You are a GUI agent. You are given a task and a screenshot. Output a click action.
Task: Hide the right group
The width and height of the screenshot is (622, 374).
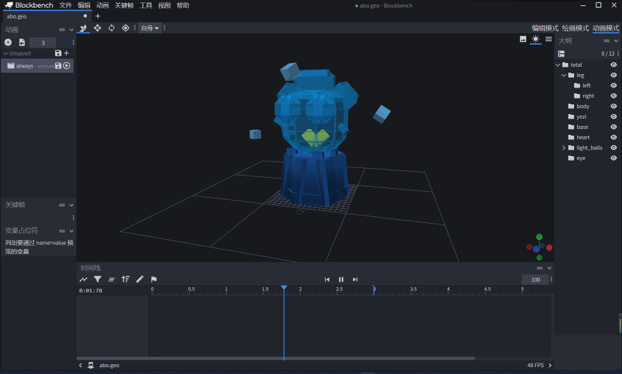click(614, 96)
